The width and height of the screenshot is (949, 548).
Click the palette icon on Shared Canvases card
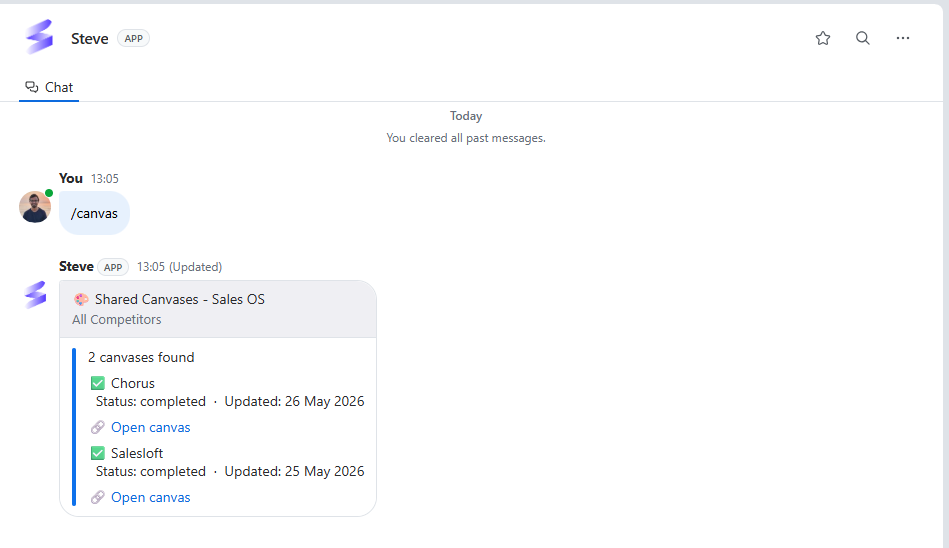(81, 299)
